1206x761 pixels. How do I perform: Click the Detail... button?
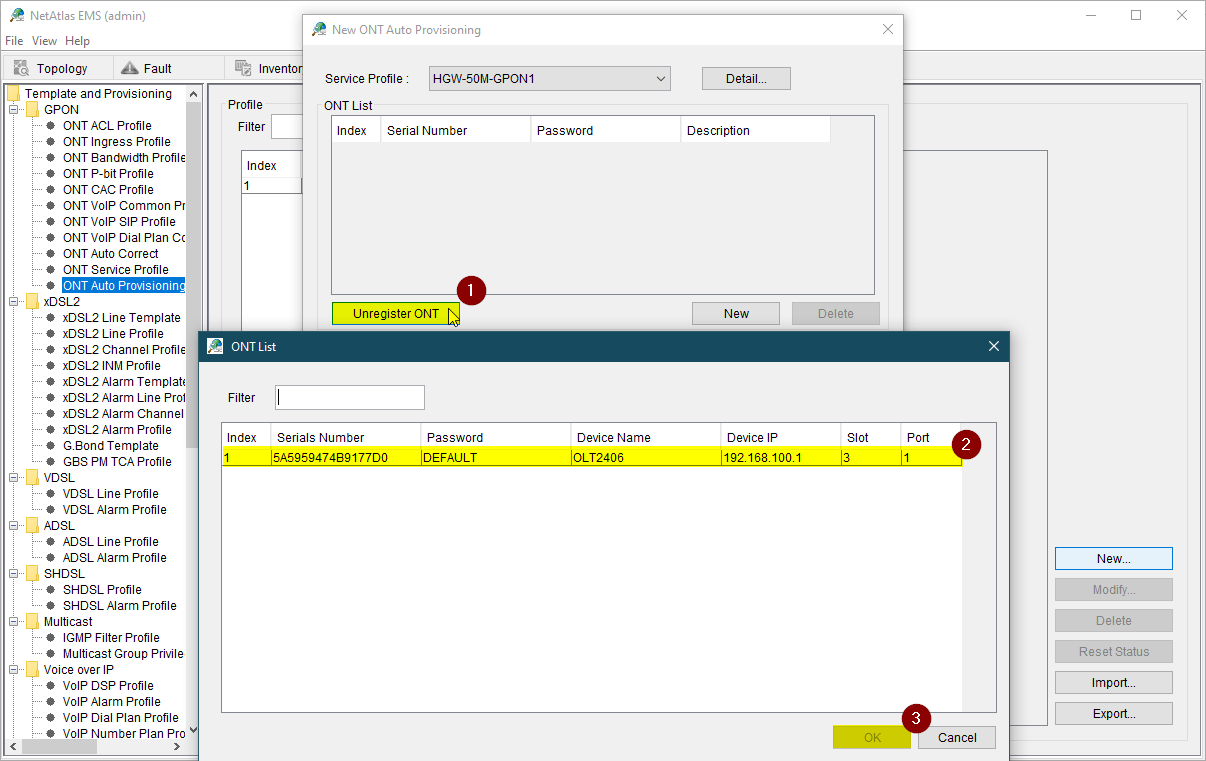click(746, 79)
